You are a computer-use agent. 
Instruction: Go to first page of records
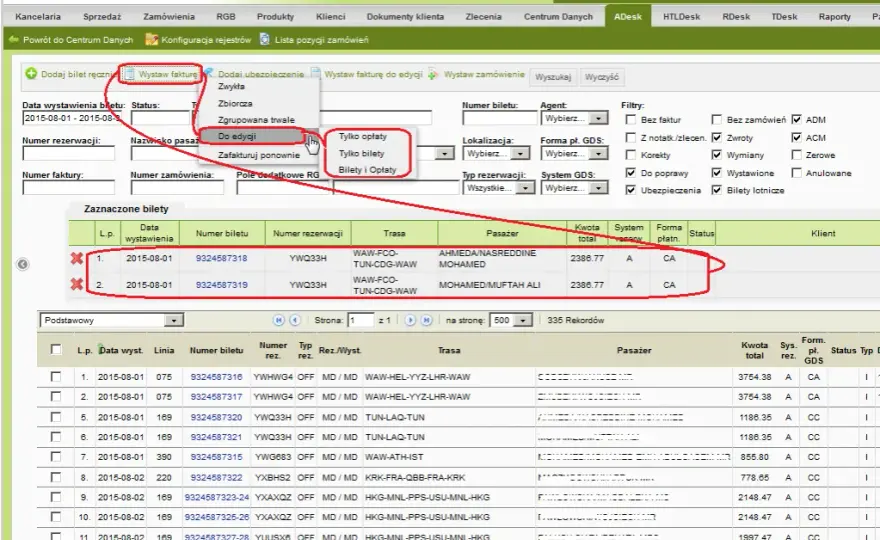click(278, 320)
